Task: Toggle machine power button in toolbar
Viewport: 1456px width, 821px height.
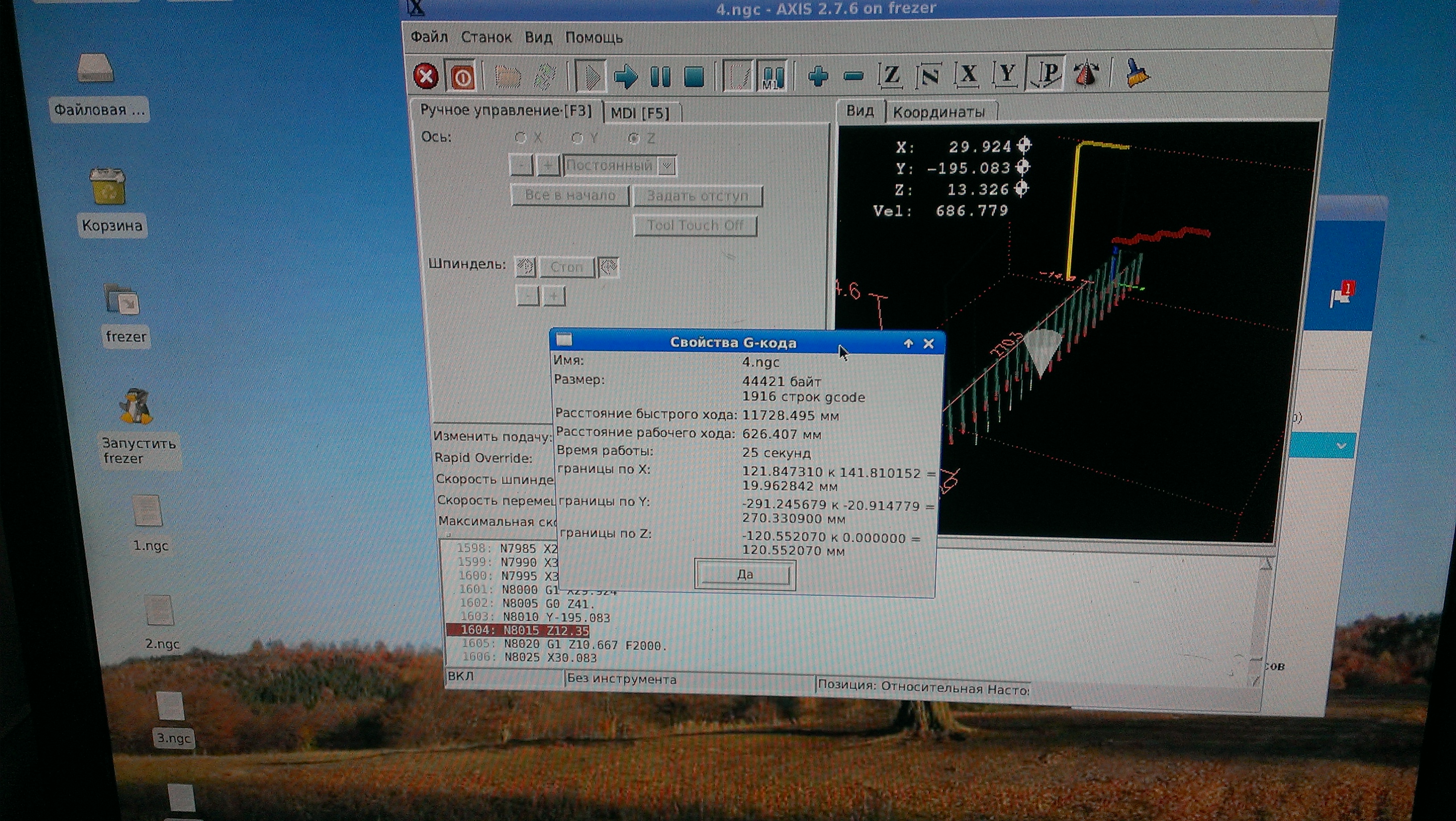Action: [462, 77]
